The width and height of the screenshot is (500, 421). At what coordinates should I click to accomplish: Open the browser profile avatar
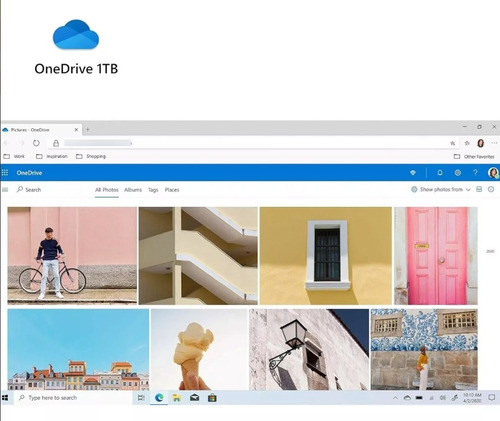click(480, 143)
